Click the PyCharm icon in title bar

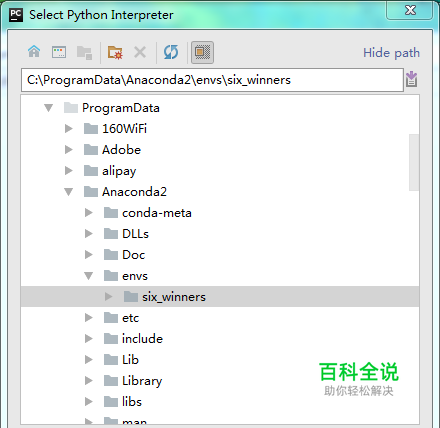16,15
